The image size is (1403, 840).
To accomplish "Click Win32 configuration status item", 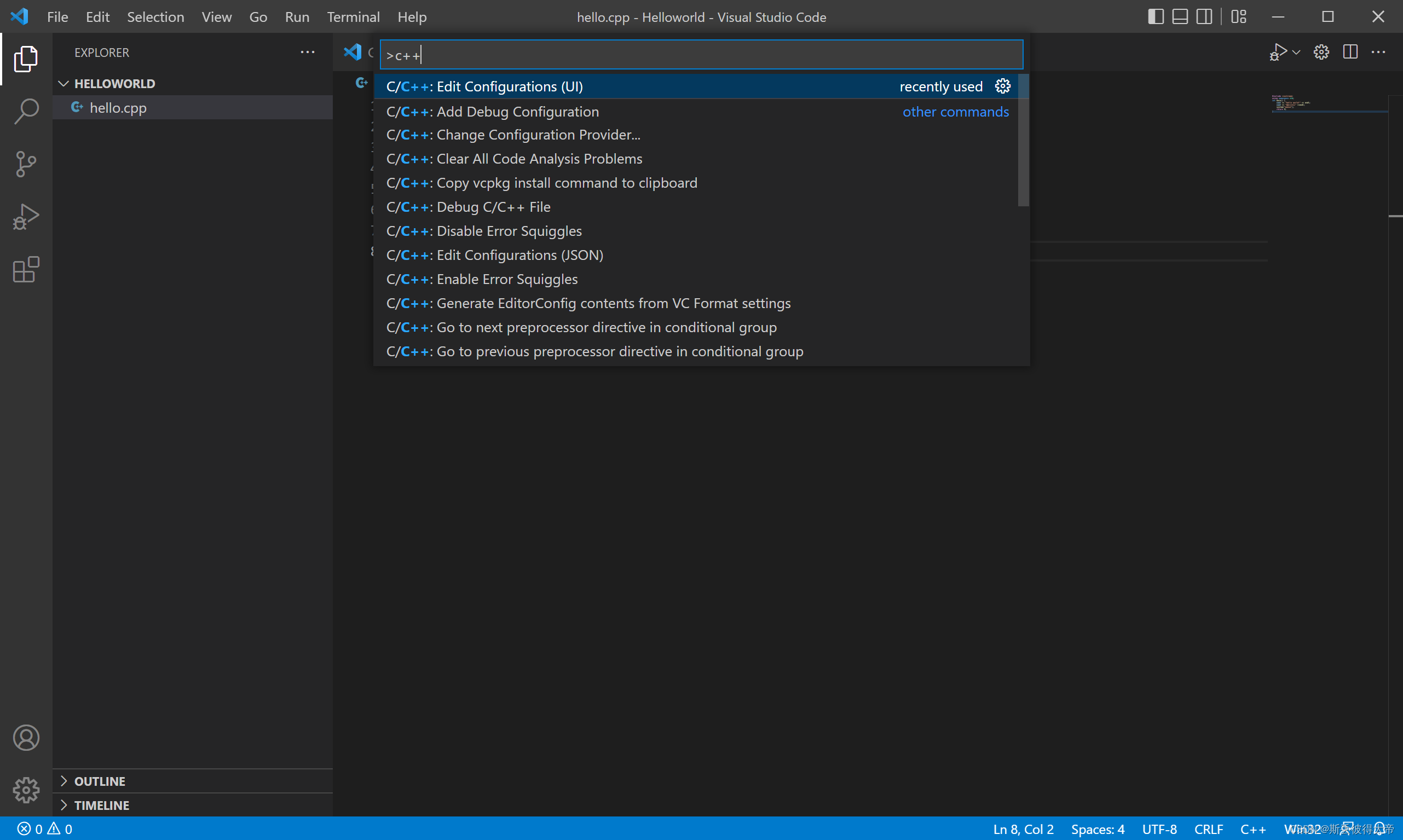I will pyautogui.click(x=1302, y=829).
